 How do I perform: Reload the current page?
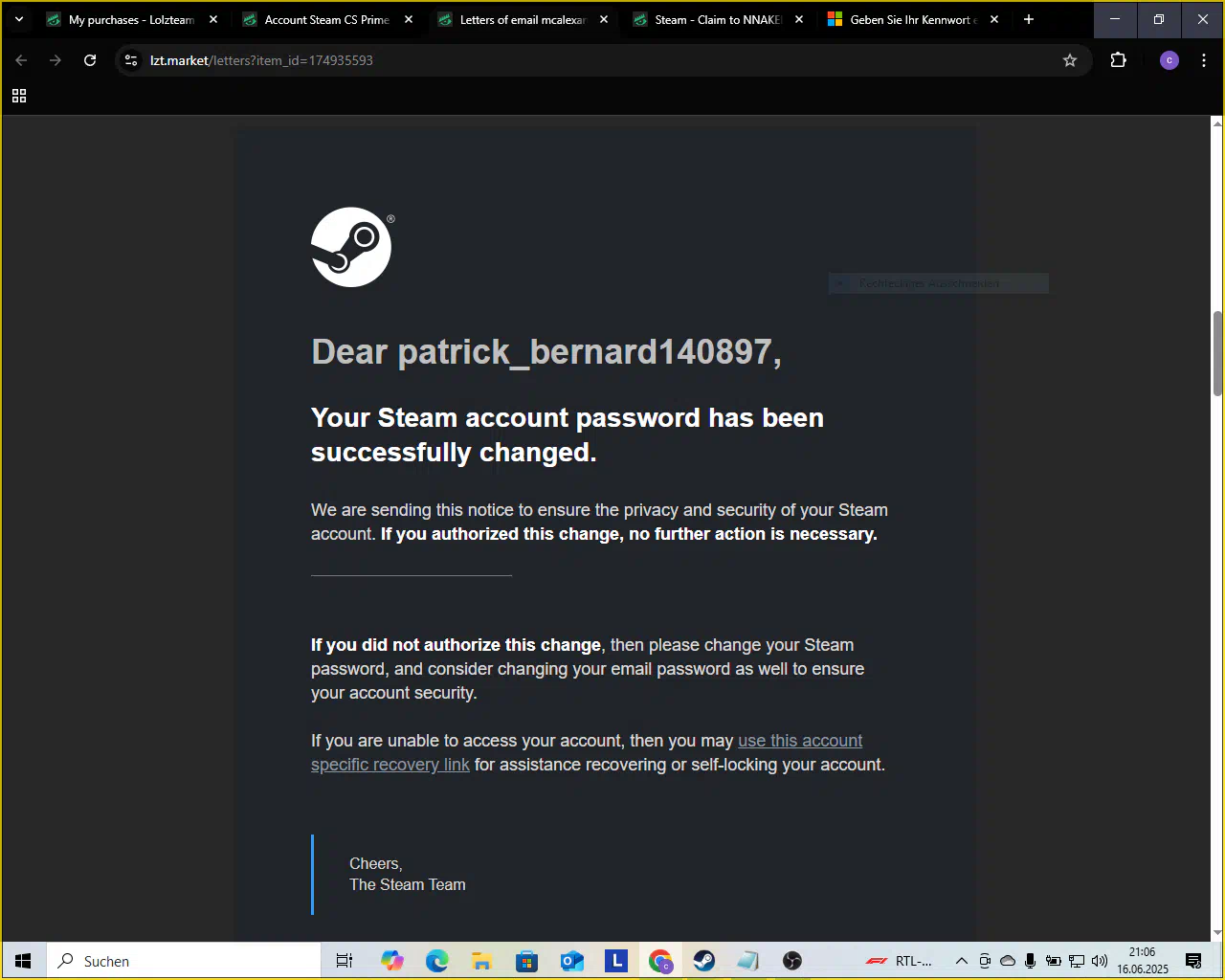pos(90,60)
